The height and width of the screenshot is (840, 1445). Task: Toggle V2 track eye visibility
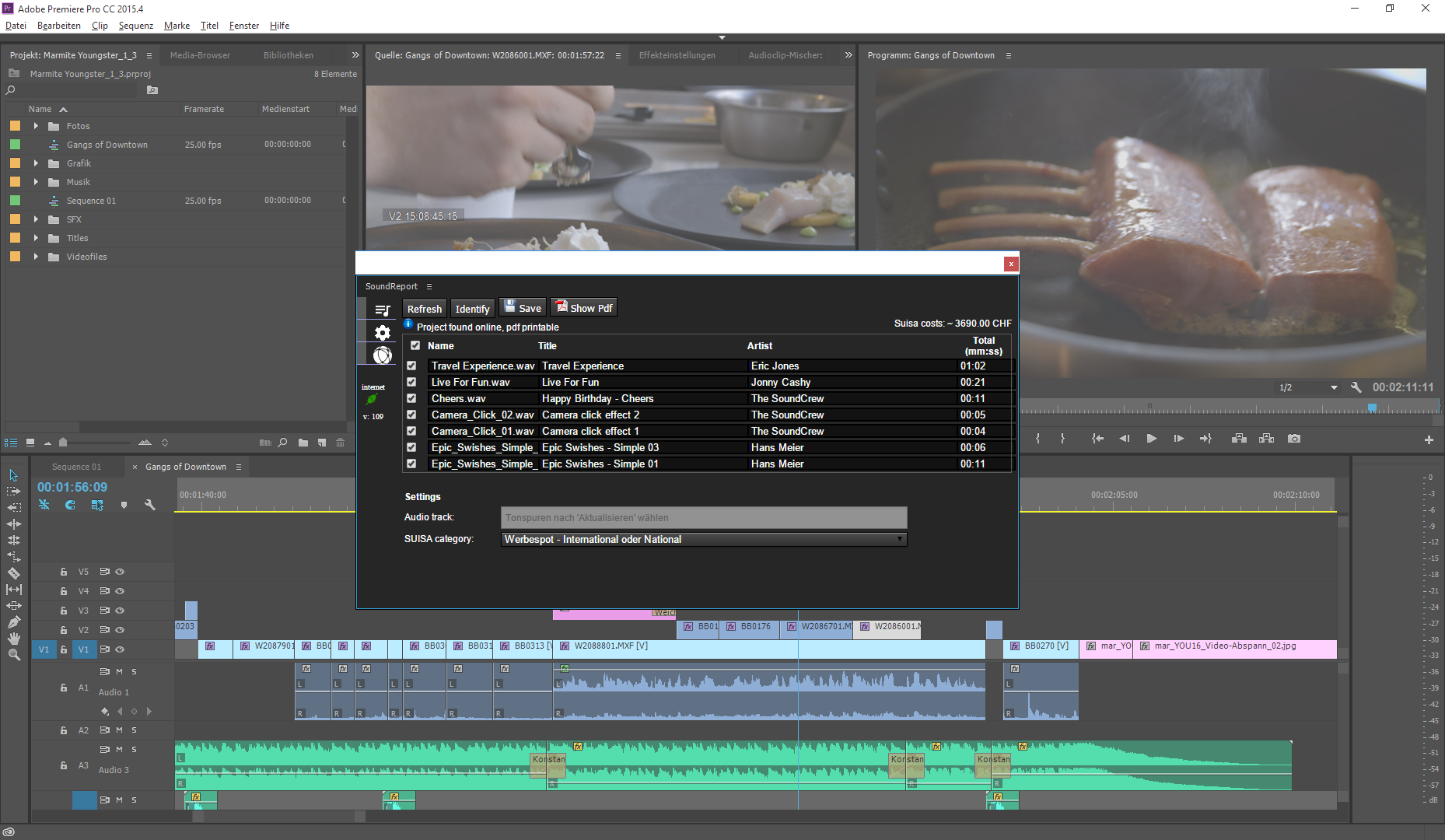tap(120, 630)
